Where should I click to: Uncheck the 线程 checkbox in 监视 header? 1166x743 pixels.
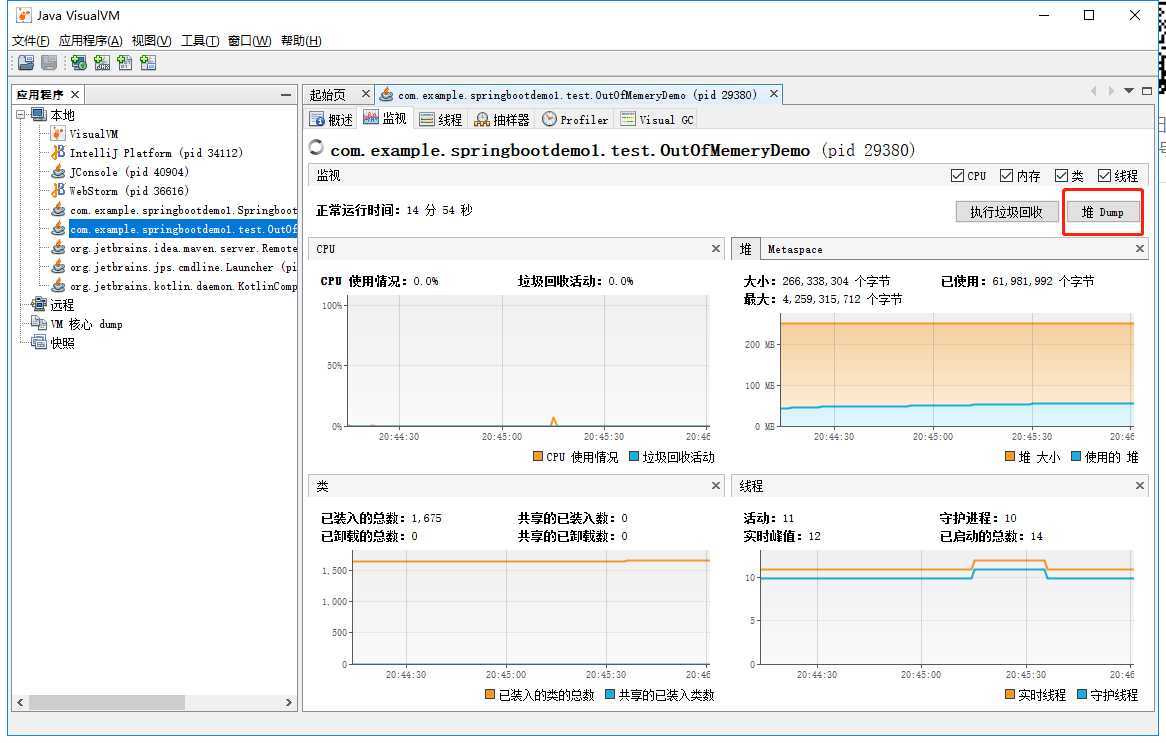[x=1104, y=176]
